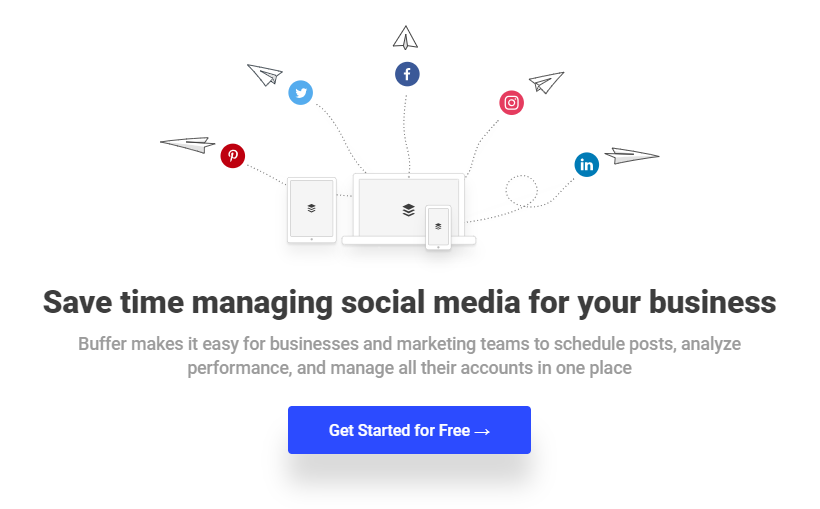Click the laptop device illustration
Image resolution: width=820 pixels, height=509 pixels.
409,209
